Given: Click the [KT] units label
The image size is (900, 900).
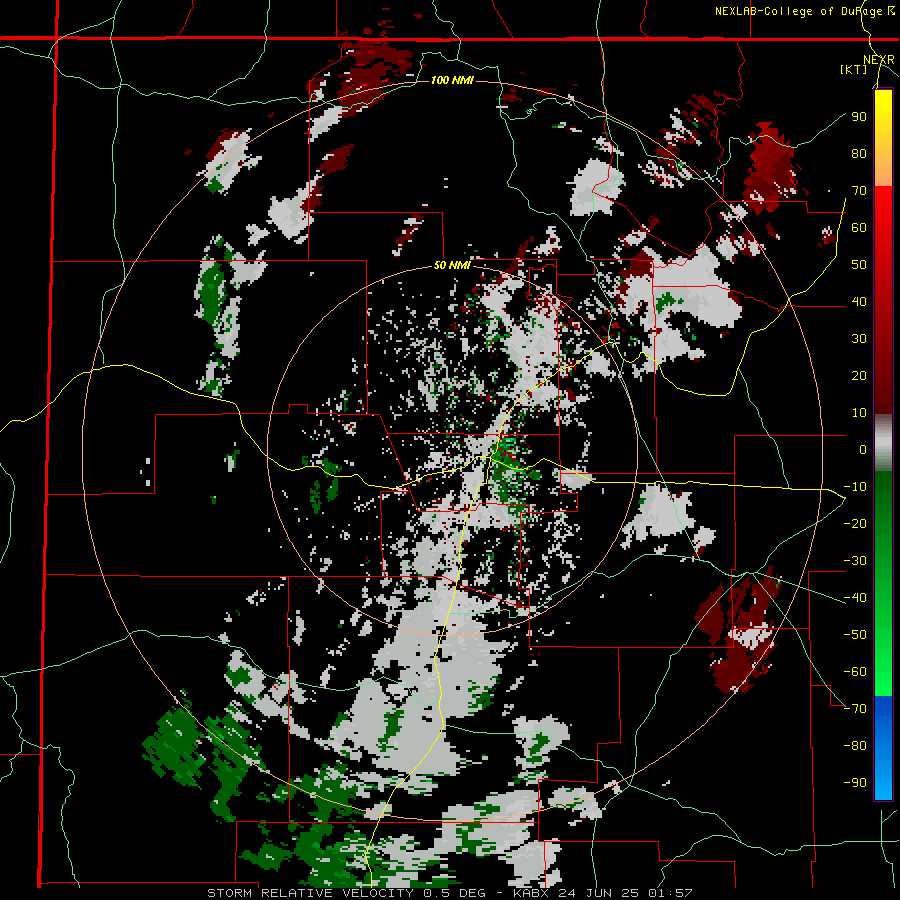Looking at the screenshot, I should [x=854, y=69].
